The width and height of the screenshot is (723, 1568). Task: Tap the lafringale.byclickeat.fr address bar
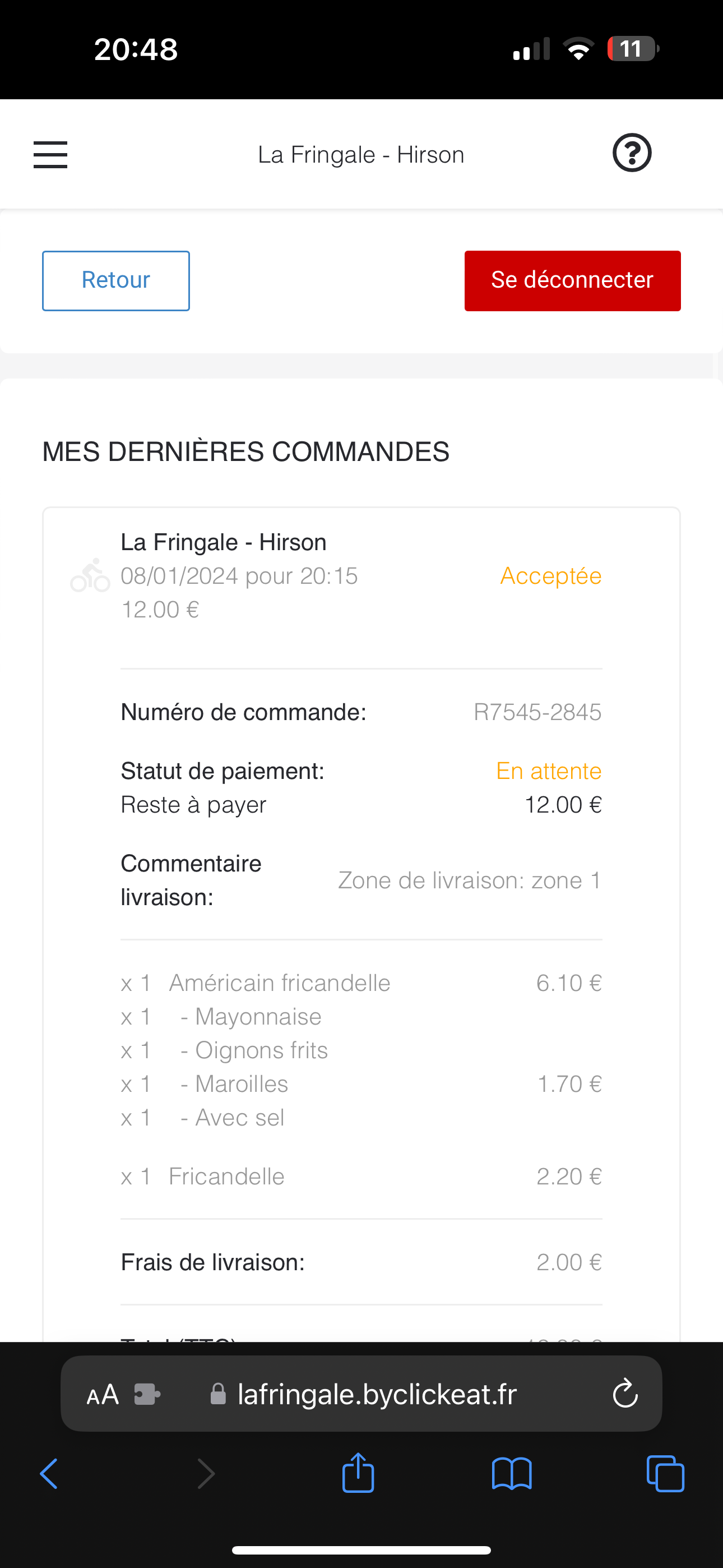coord(377,1395)
